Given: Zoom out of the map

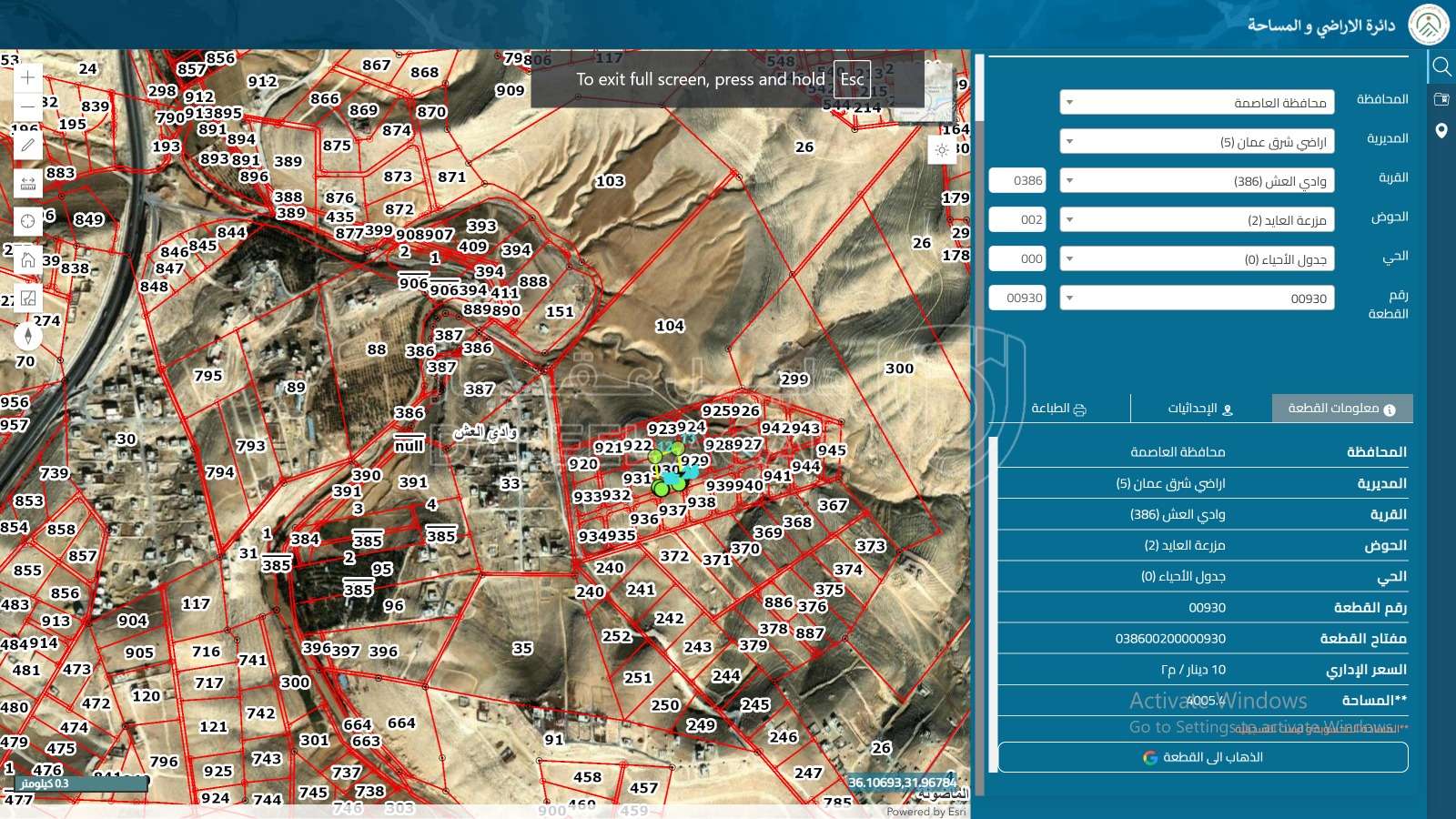Looking at the screenshot, I should pos(28,106).
